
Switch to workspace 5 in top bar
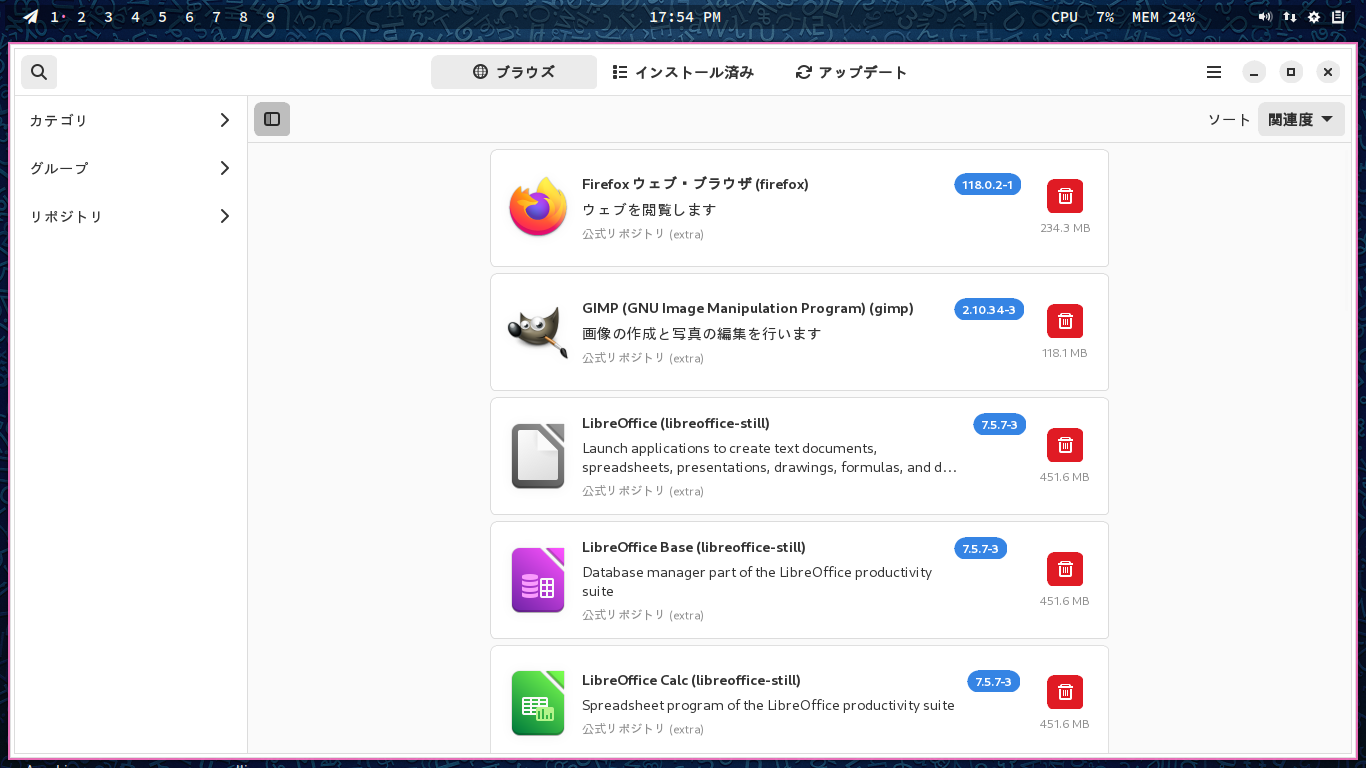tap(163, 17)
